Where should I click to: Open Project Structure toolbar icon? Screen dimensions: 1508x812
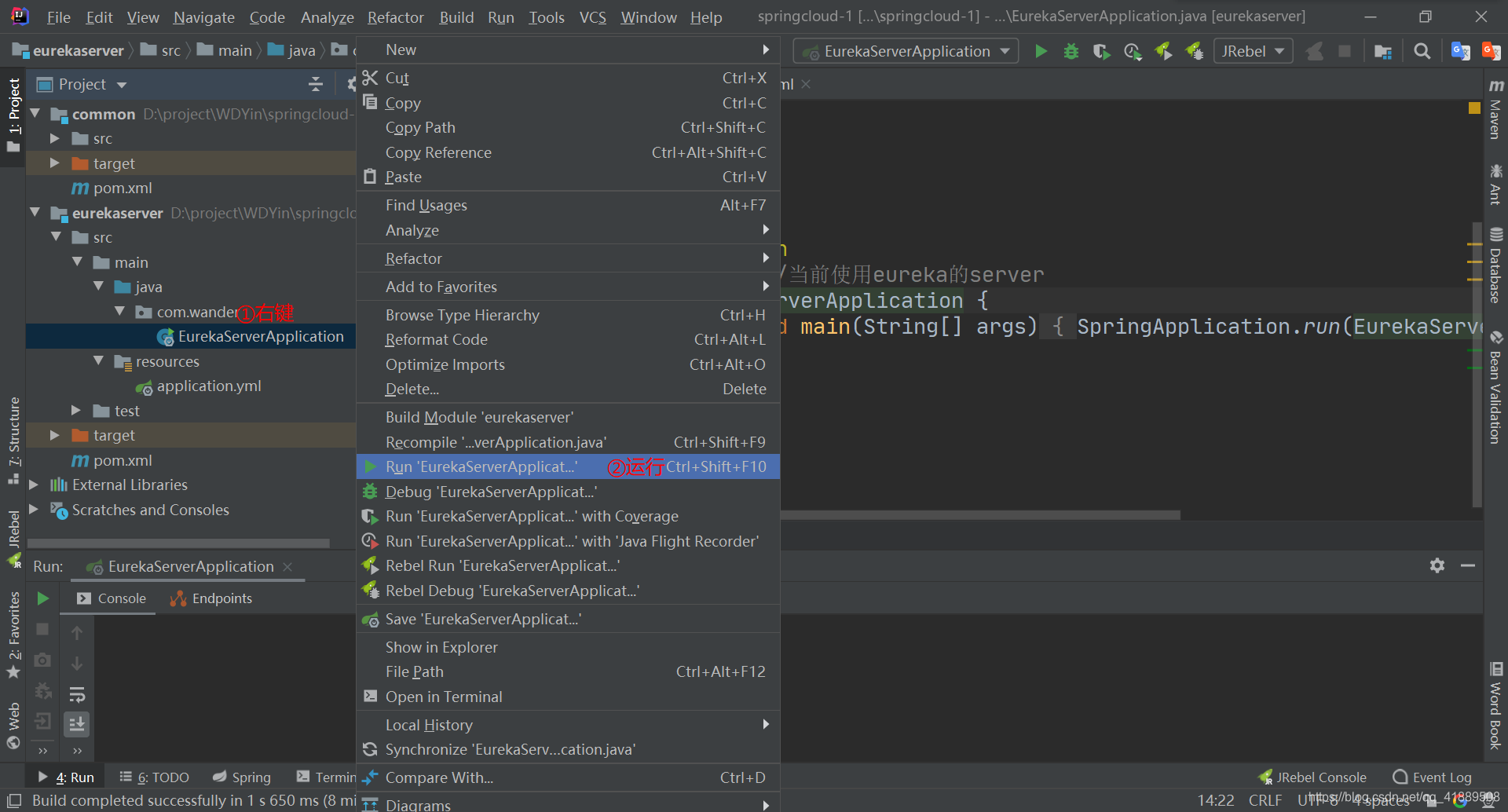[x=1383, y=51]
